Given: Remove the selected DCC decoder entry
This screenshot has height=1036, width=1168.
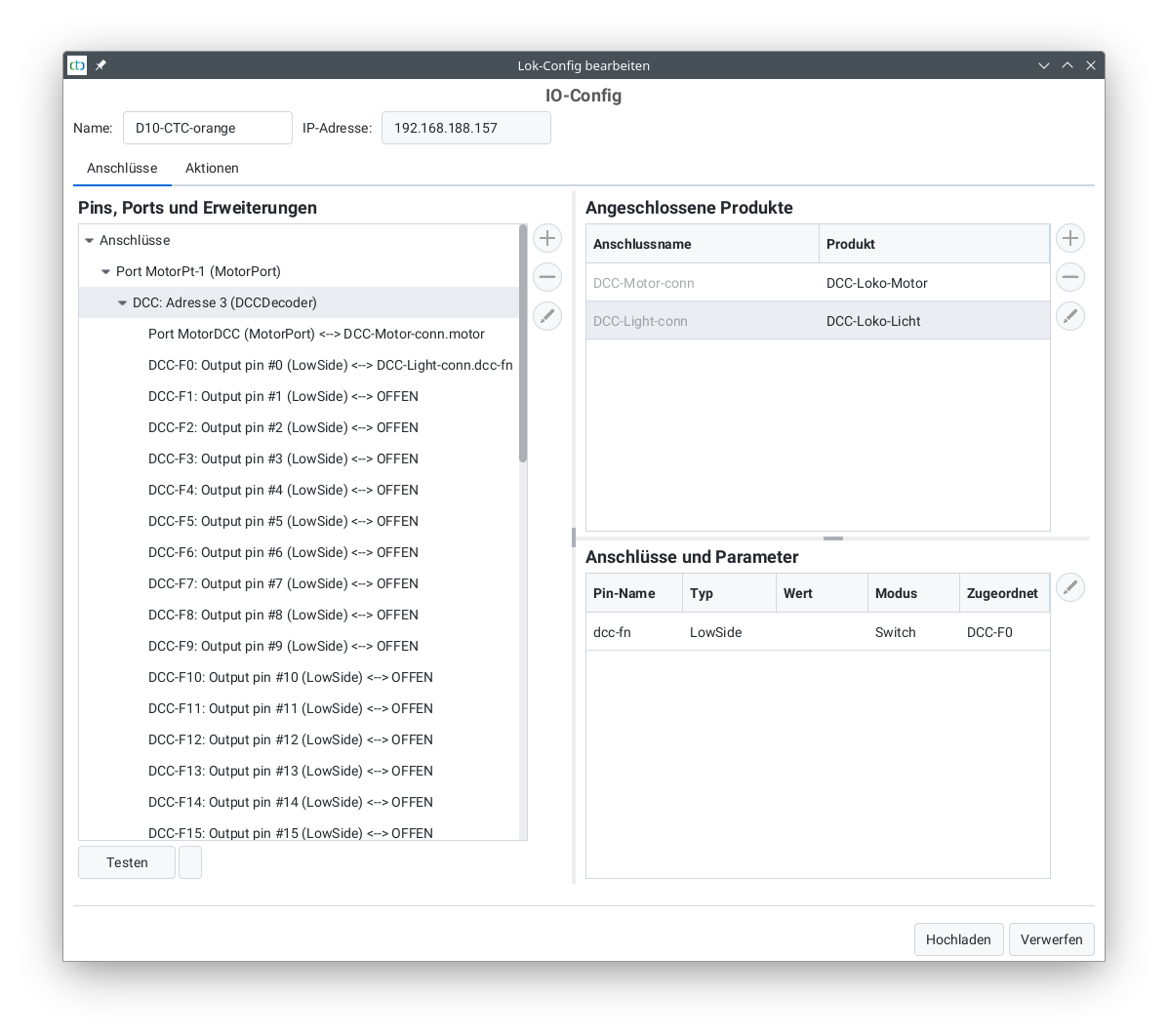Looking at the screenshot, I should [x=547, y=276].
